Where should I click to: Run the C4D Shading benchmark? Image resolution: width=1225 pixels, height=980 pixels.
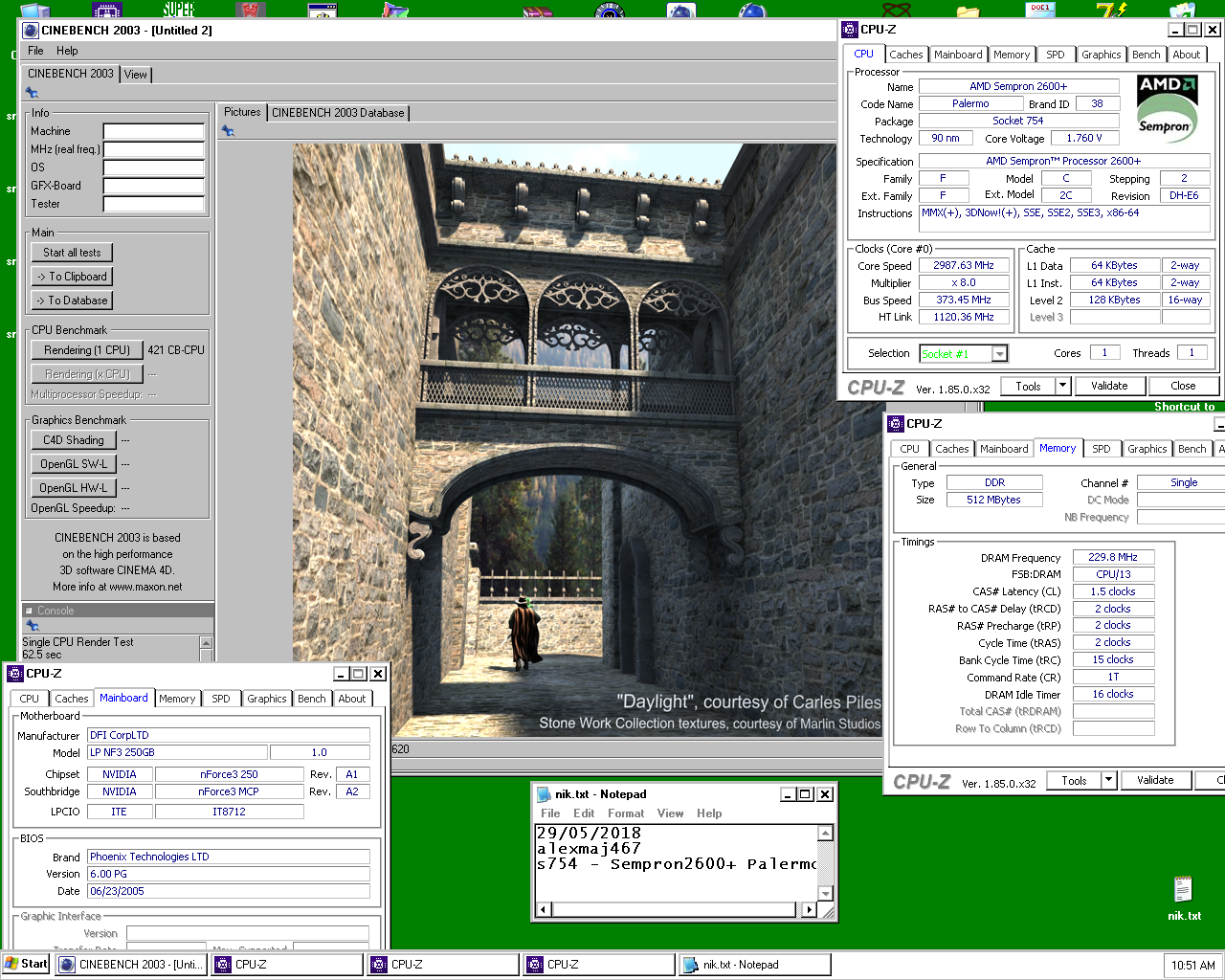coord(74,440)
